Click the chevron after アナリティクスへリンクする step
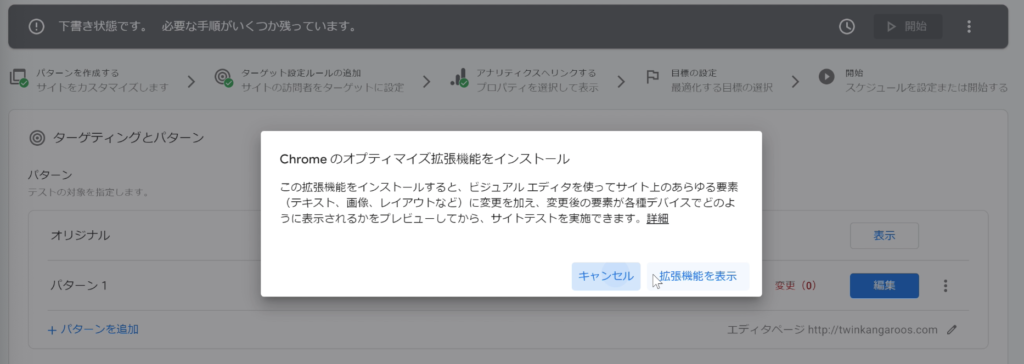 click(620, 82)
